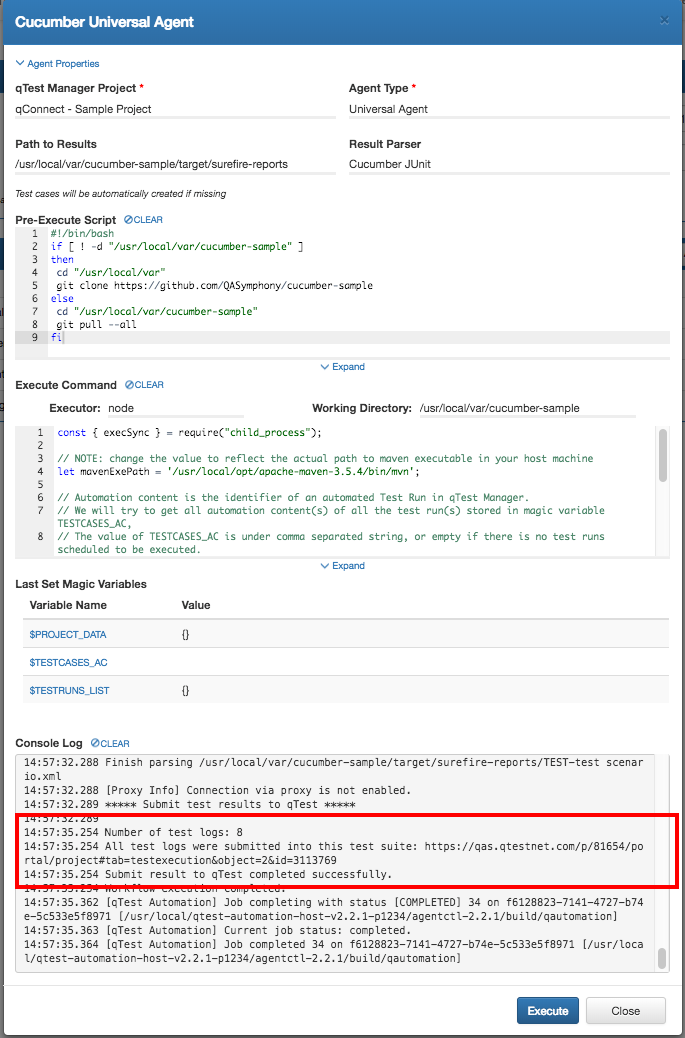The width and height of the screenshot is (685, 1038).
Task: Click the clear icon beside Pre-Execute Script
Action: click(128, 220)
